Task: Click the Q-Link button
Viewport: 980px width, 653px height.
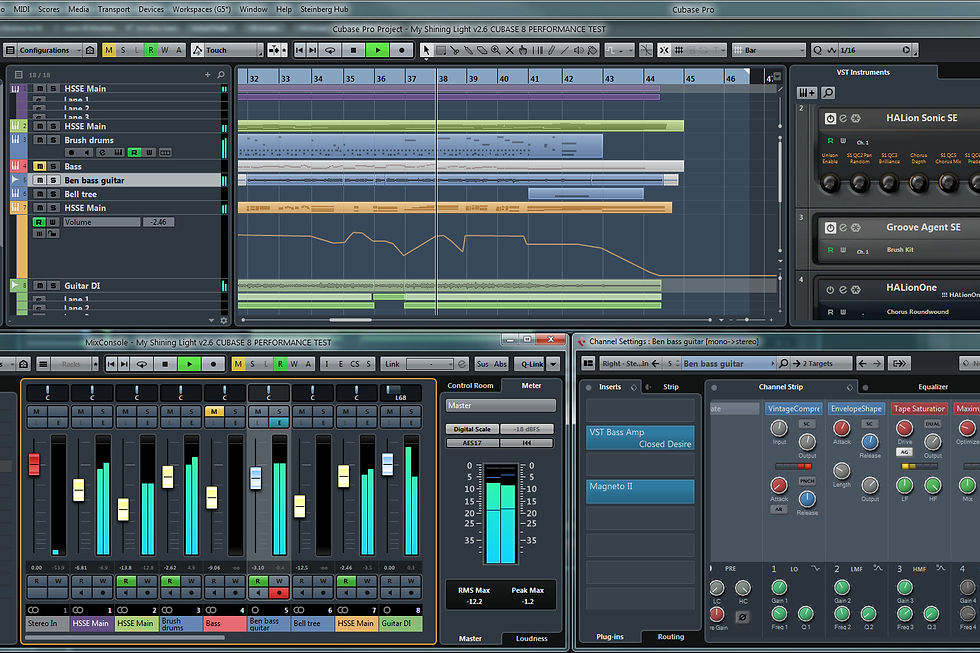Action: (532, 364)
